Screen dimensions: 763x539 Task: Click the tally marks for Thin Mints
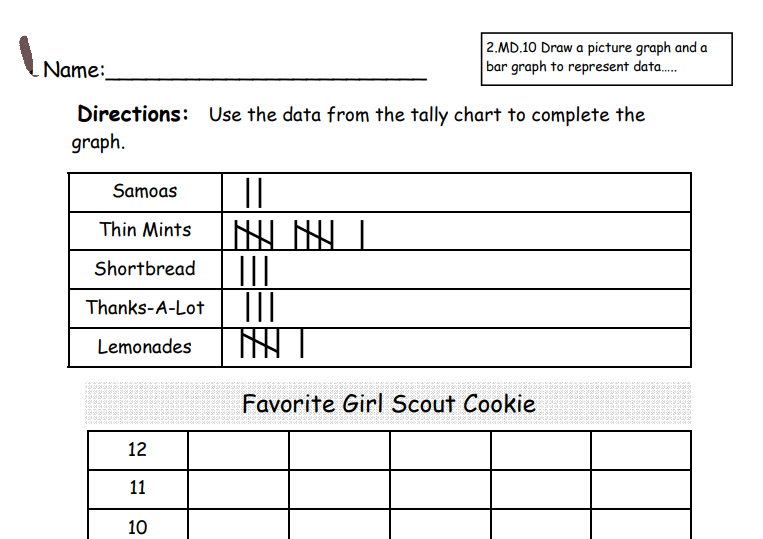pyautogui.click(x=298, y=234)
